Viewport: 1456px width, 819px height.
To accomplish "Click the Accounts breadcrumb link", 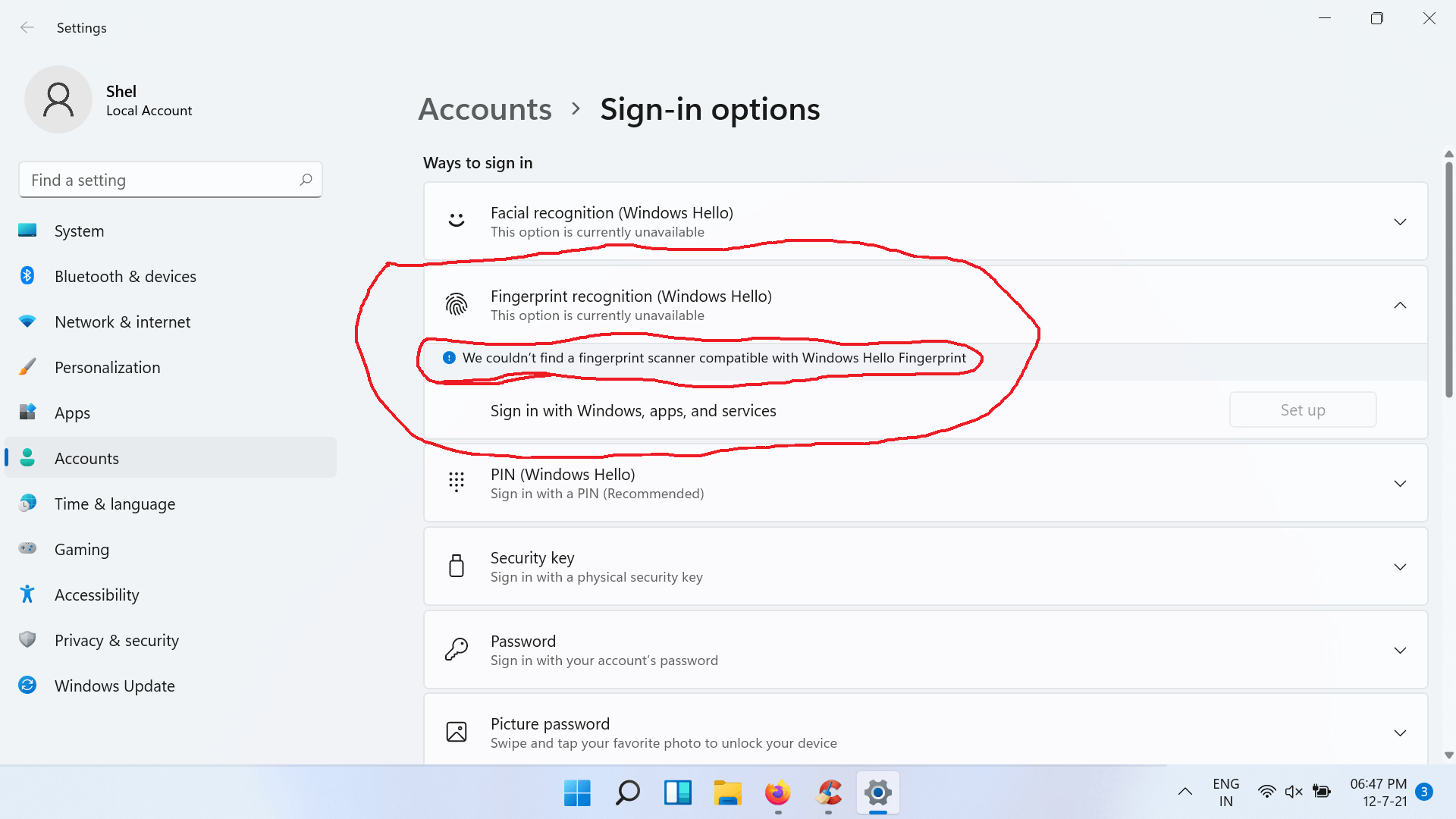I will click(x=485, y=109).
